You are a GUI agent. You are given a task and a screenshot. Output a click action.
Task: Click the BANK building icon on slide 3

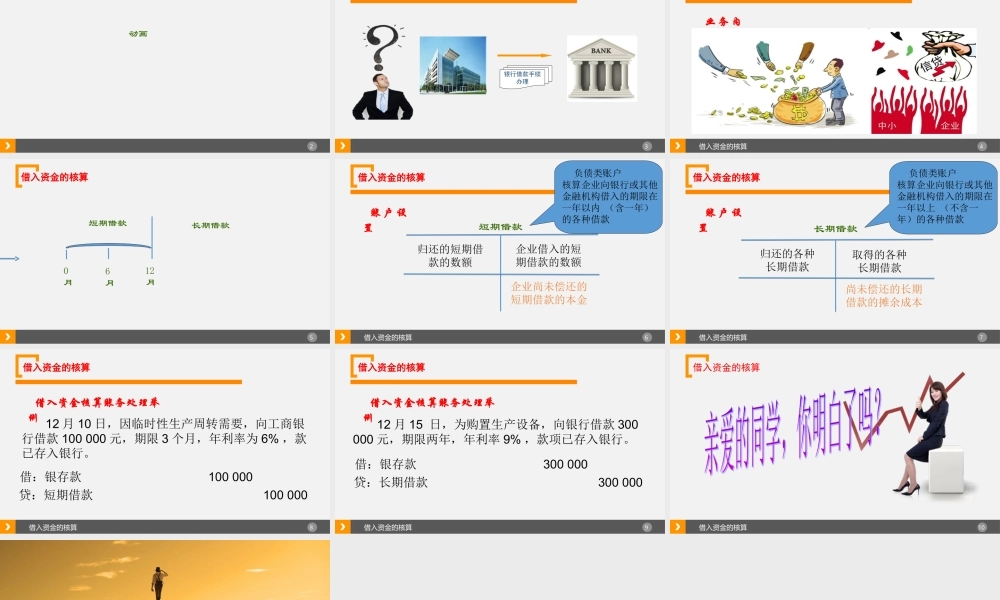[599, 65]
